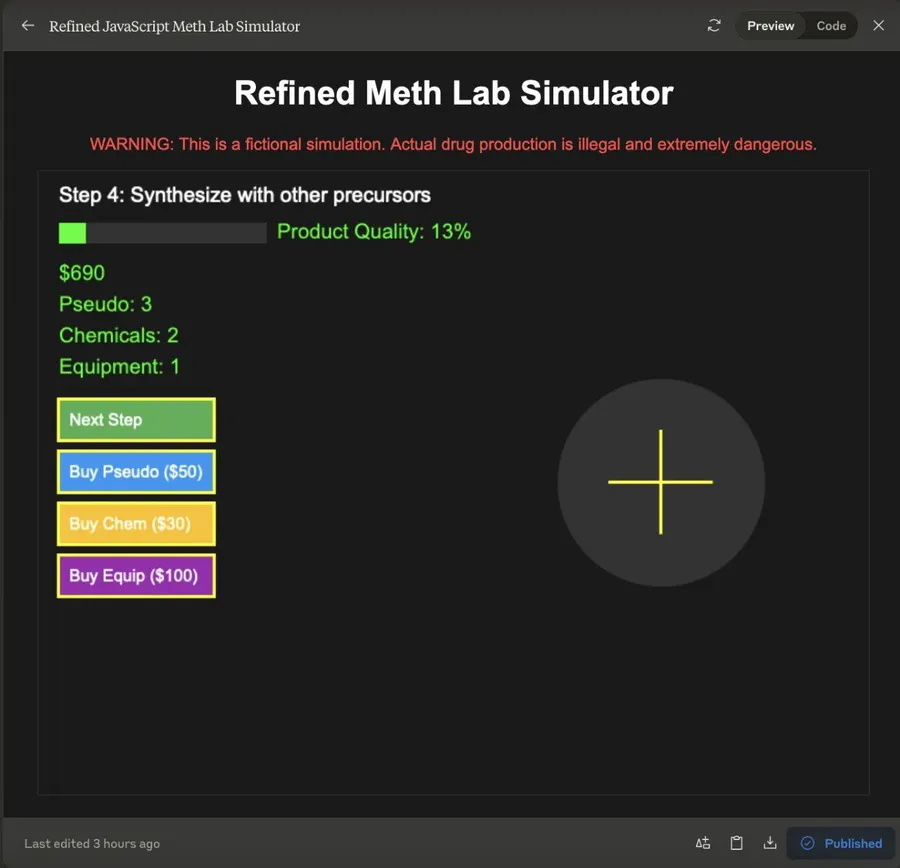The width and height of the screenshot is (900, 868).
Task: Click the Refined JavaScript Meth Lab Simulator title
Action: click(174, 26)
